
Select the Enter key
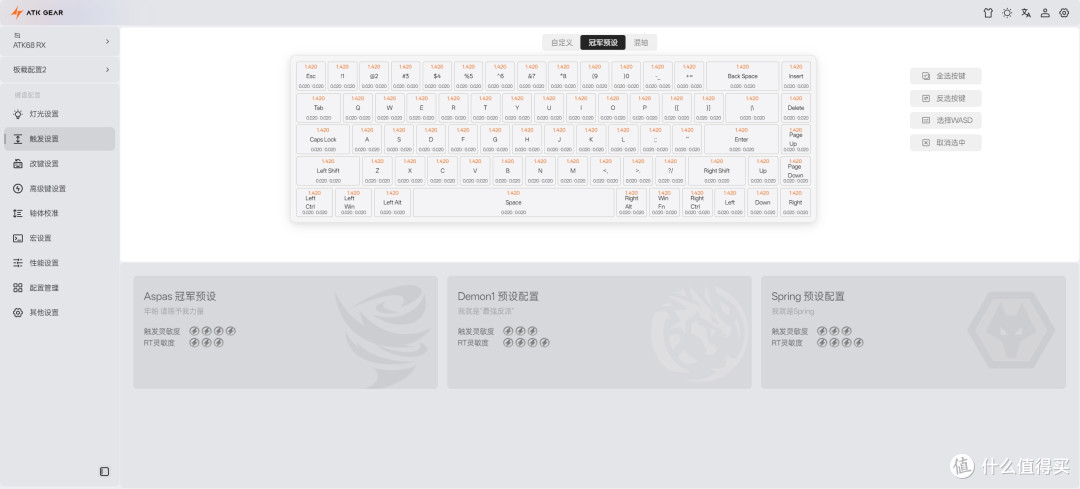point(741,139)
